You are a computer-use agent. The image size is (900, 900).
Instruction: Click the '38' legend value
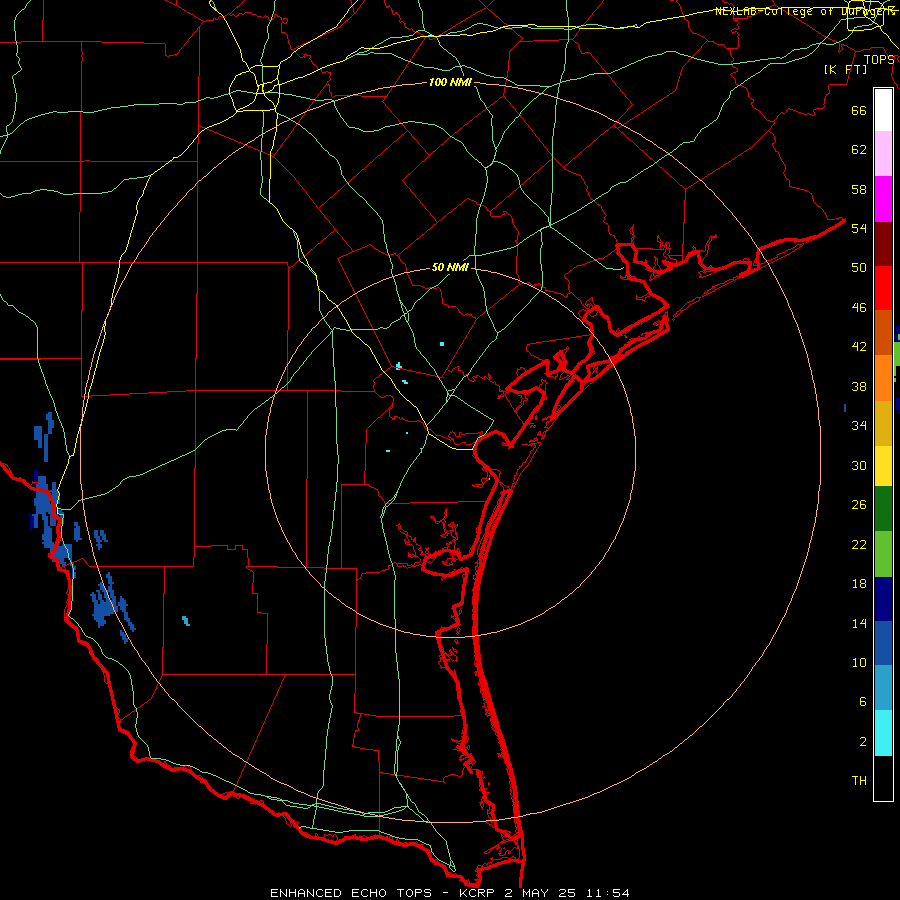[859, 386]
